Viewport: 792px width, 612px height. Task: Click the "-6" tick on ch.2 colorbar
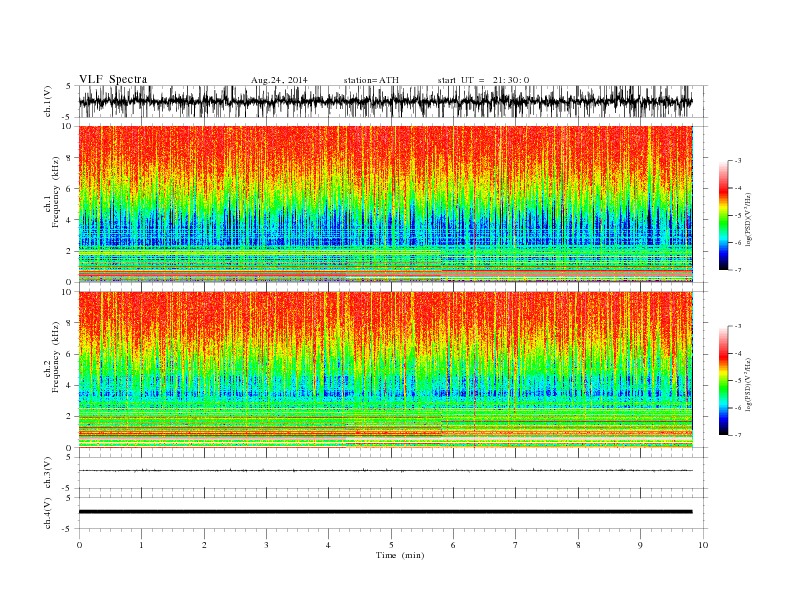point(738,408)
